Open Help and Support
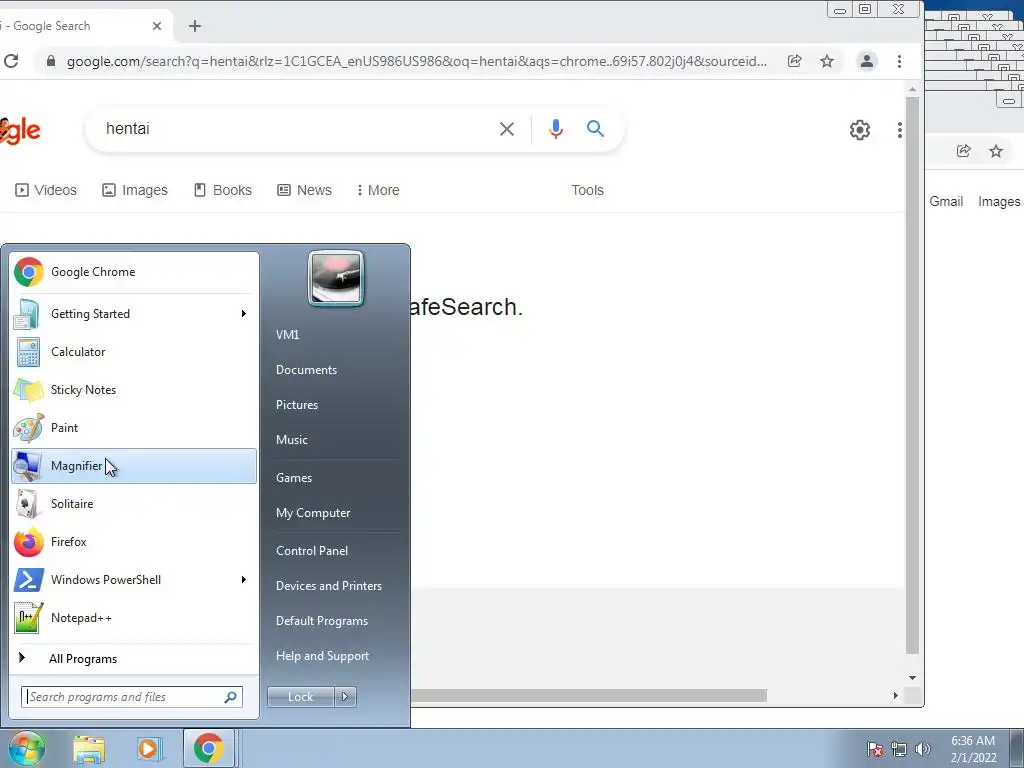Image resolution: width=1024 pixels, height=768 pixels. pos(322,656)
